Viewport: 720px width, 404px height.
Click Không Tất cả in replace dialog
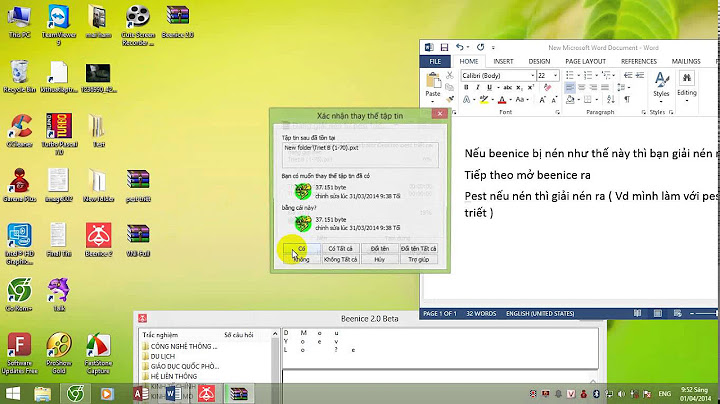click(340, 259)
